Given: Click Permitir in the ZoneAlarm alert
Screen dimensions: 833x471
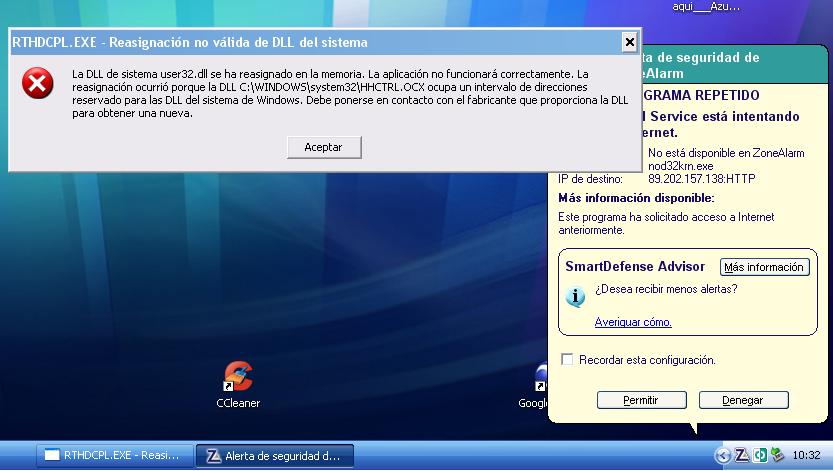Looking at the screenshot, I should coord(641,400).
